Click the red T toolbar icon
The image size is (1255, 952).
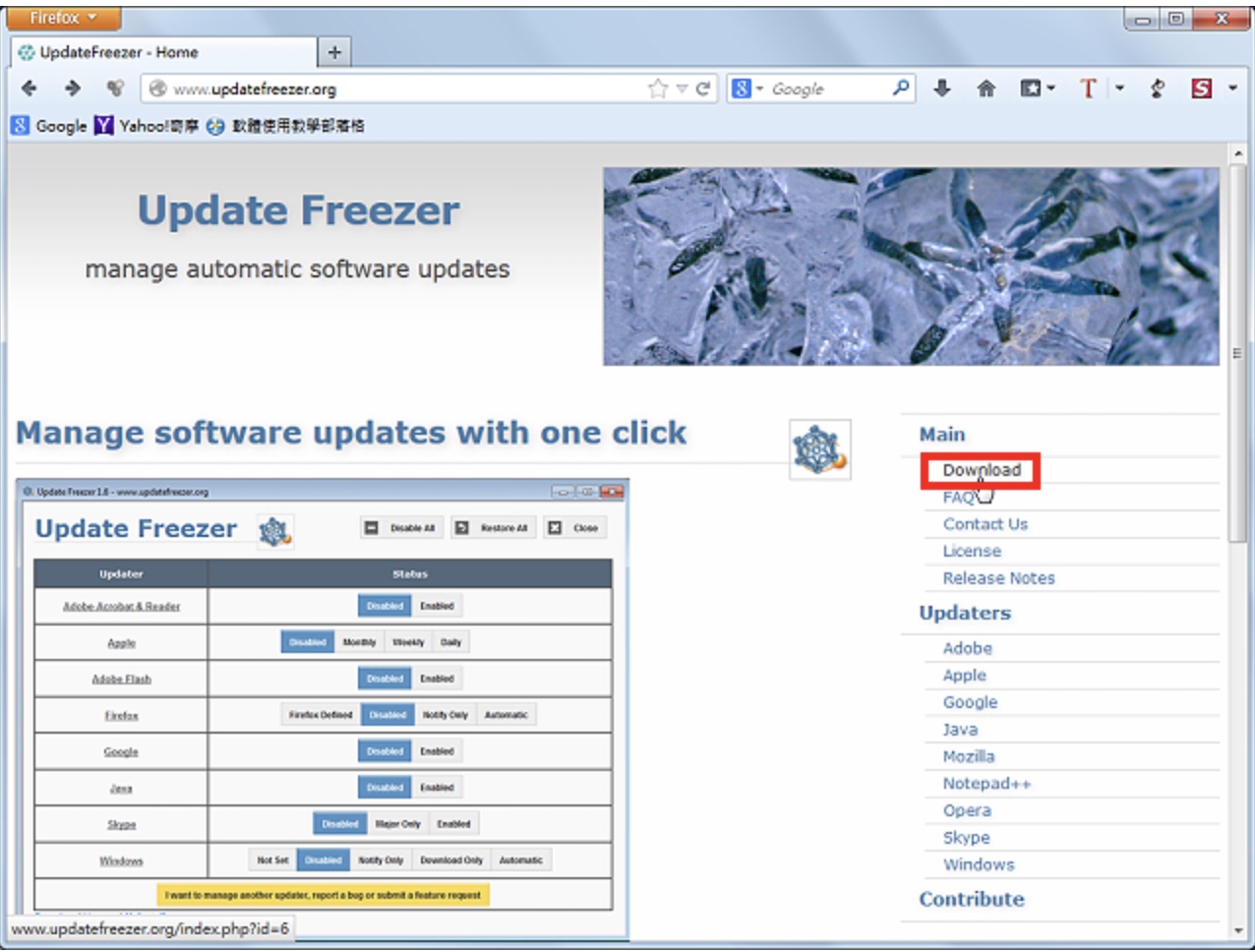pos(1088,89)
